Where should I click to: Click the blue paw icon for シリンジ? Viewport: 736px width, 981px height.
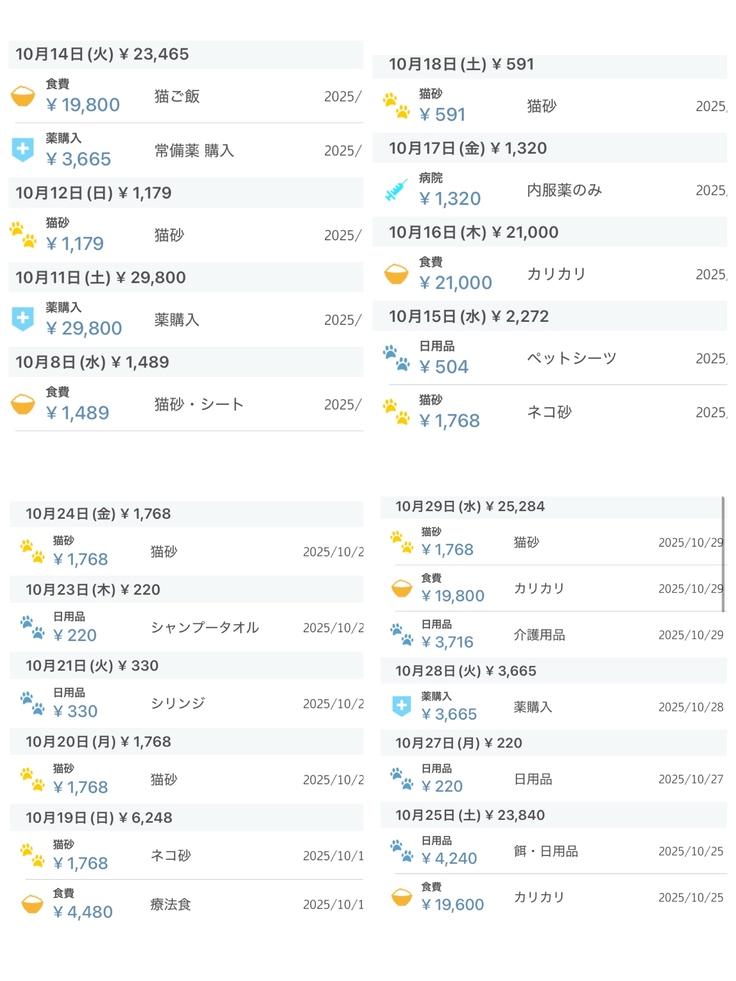[33, 703]
